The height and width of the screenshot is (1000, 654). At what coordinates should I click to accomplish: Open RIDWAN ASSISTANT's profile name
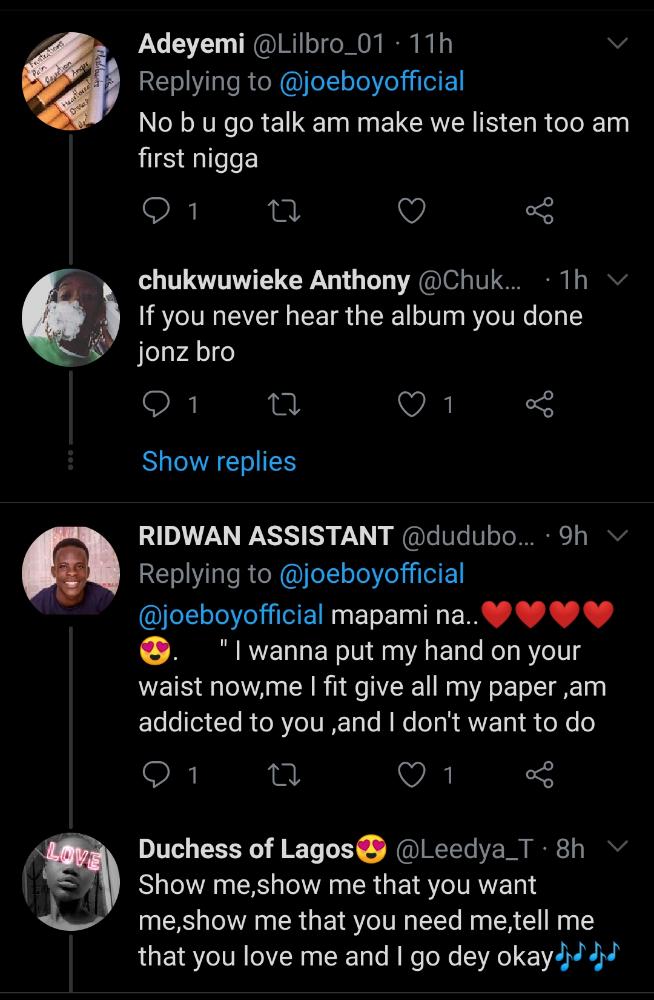[265, 536]
